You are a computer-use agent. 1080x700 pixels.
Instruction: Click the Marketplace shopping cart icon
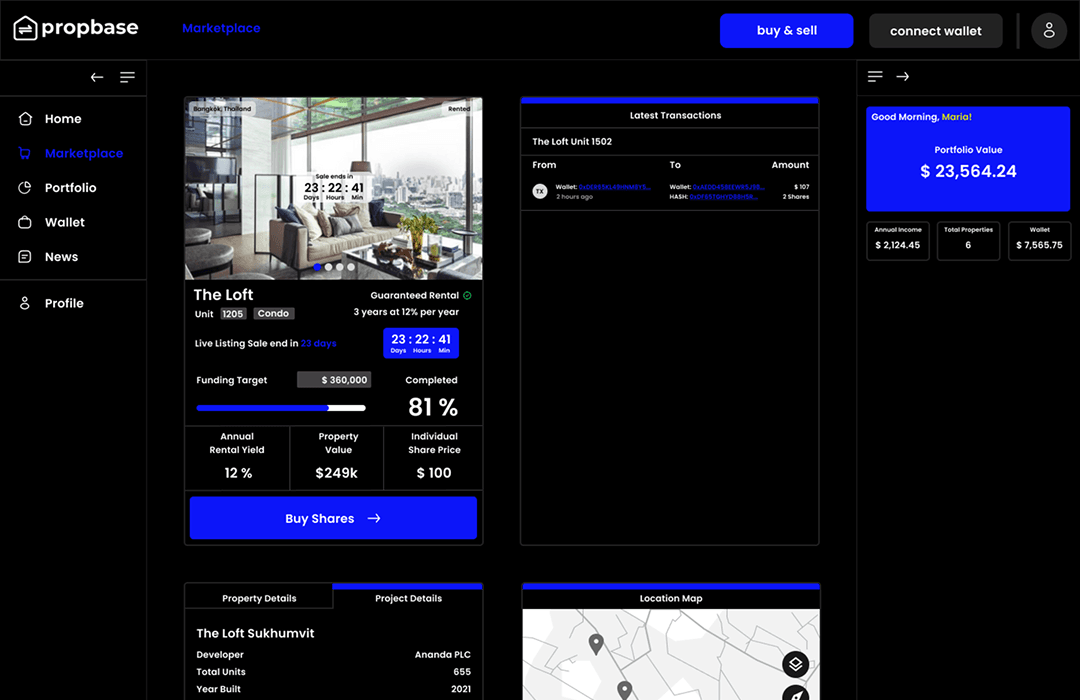pyautogui.click(x=26, y=153)
